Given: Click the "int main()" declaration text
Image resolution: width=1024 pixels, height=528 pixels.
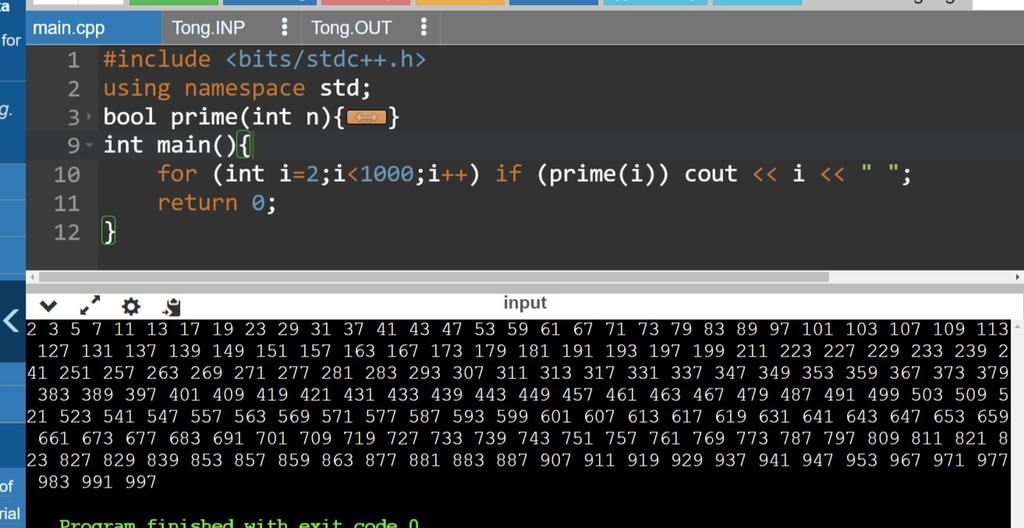Looking at the screenshot, I should (x=169, y=145).
